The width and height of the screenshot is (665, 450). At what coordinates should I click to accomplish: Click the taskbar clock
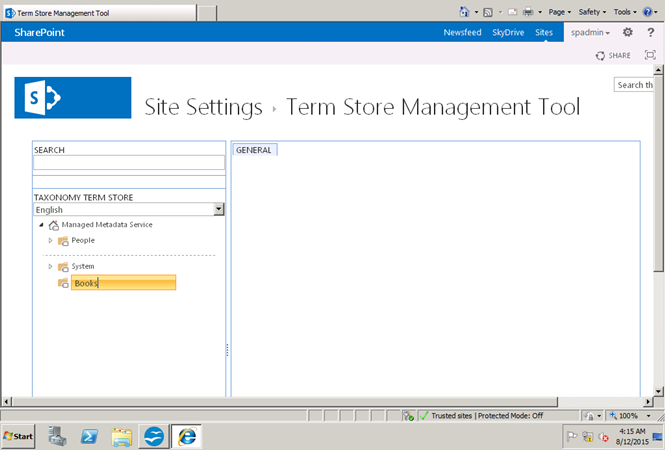pos(632,436)
